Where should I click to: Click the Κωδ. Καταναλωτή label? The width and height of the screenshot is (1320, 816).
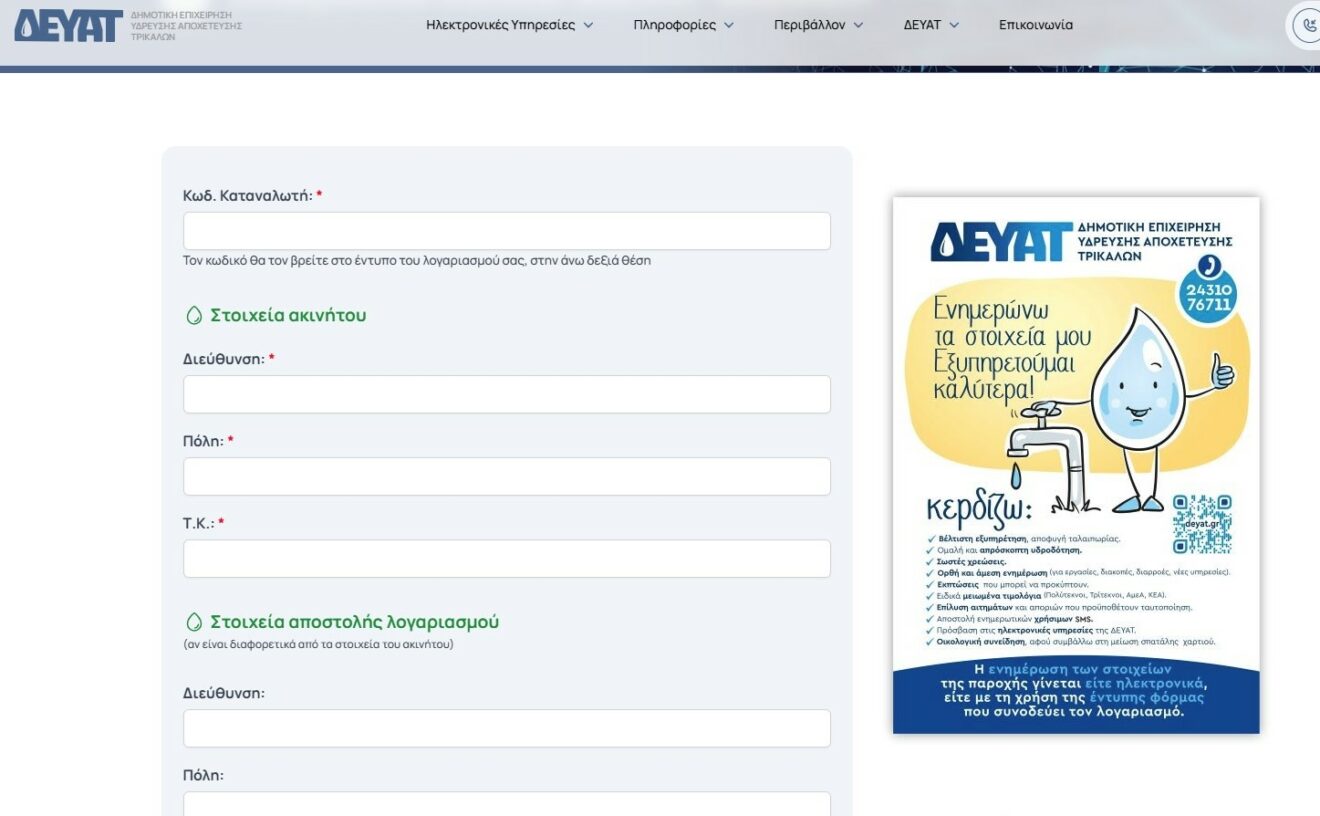click(252, 196)
